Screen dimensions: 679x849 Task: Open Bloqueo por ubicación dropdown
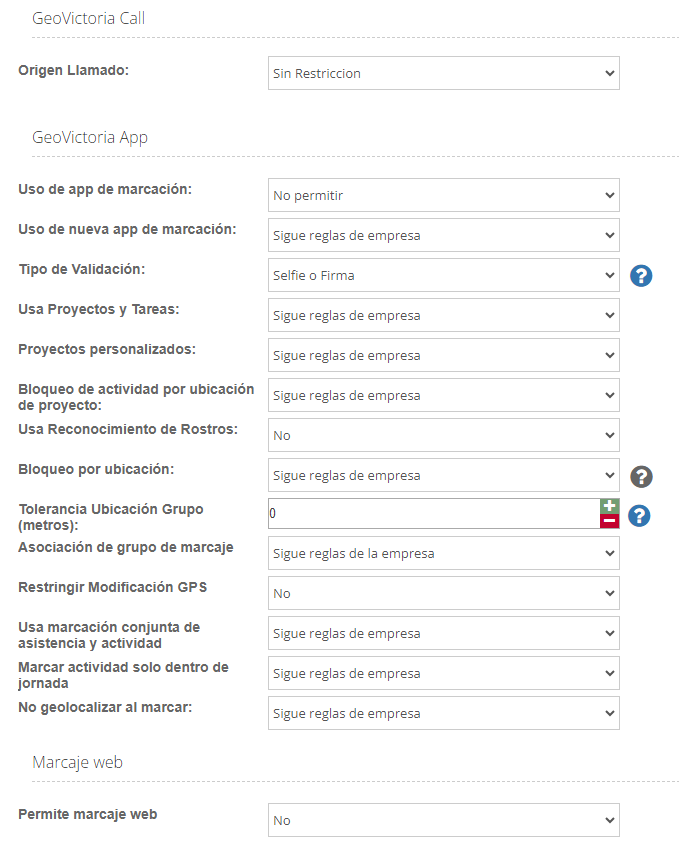(443, 476)
